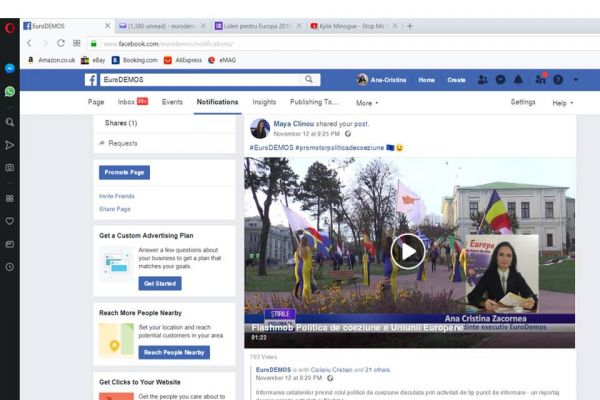This screenshot has width=600, height=400.
Task: Open the eBay bookmark
Action: pyautogui.click(x=93, y=60)
